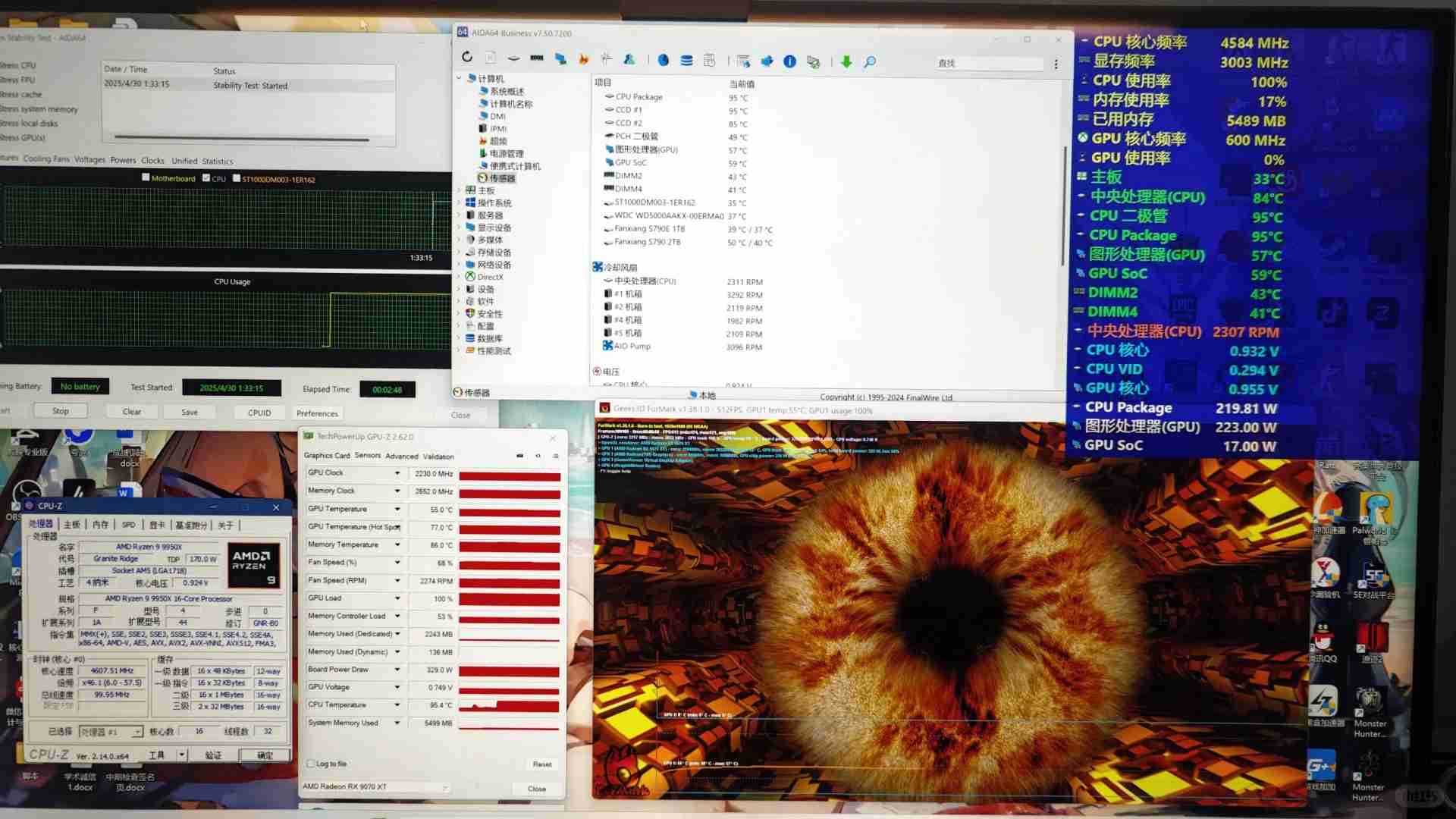Toggle the ST1000DM003-1ER162 graph checkbox
The height and width of the screenshot is (819, 1456).
click(x=237, y=178)
